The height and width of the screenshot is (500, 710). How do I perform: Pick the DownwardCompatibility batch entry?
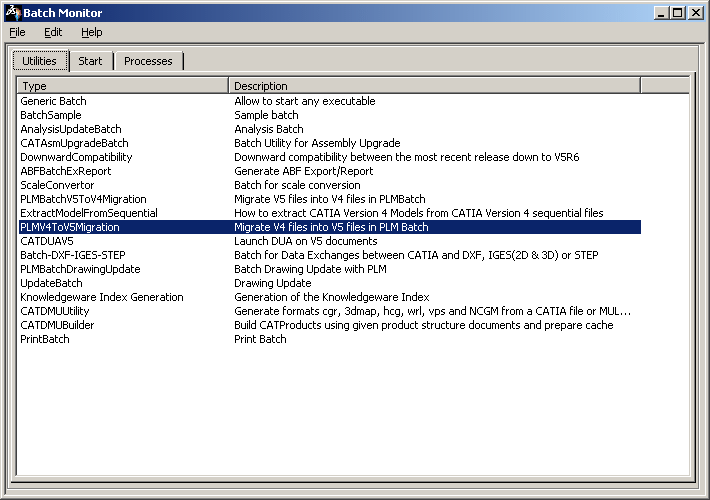pyautogui.click(x=76, y=157)
